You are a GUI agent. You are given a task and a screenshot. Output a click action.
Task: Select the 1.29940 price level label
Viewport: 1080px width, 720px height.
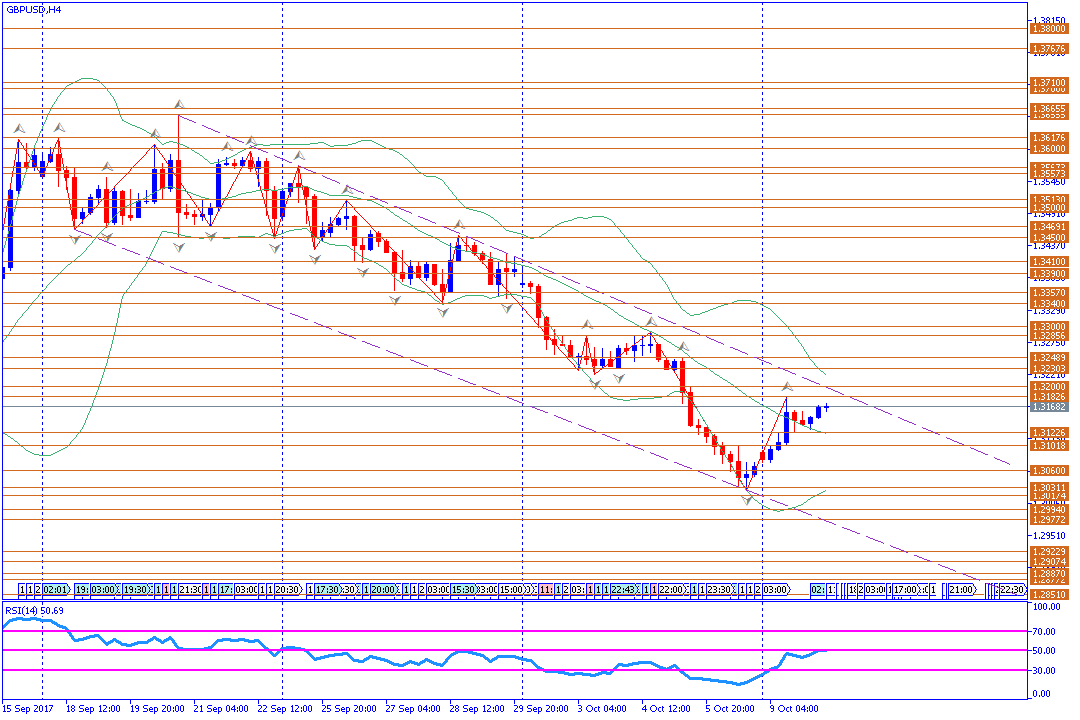tap(1049, 510)
